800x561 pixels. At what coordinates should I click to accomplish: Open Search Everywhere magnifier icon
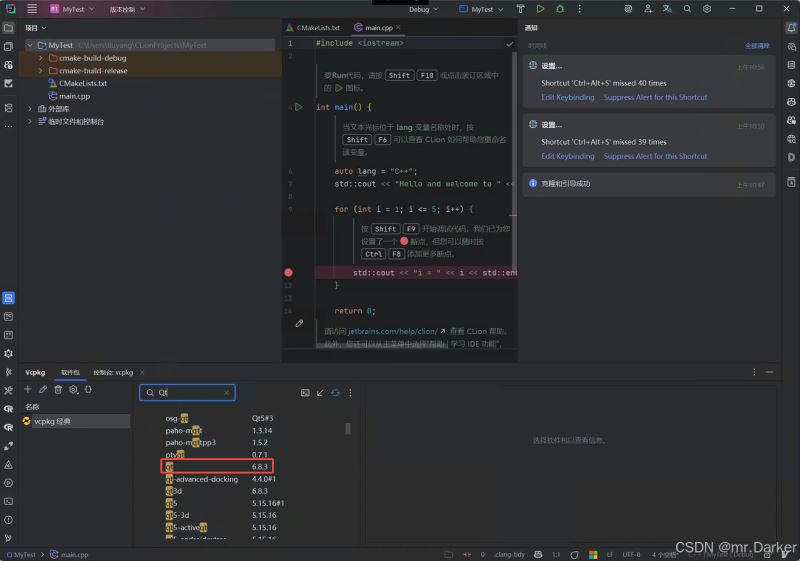(x=687, y=9)
